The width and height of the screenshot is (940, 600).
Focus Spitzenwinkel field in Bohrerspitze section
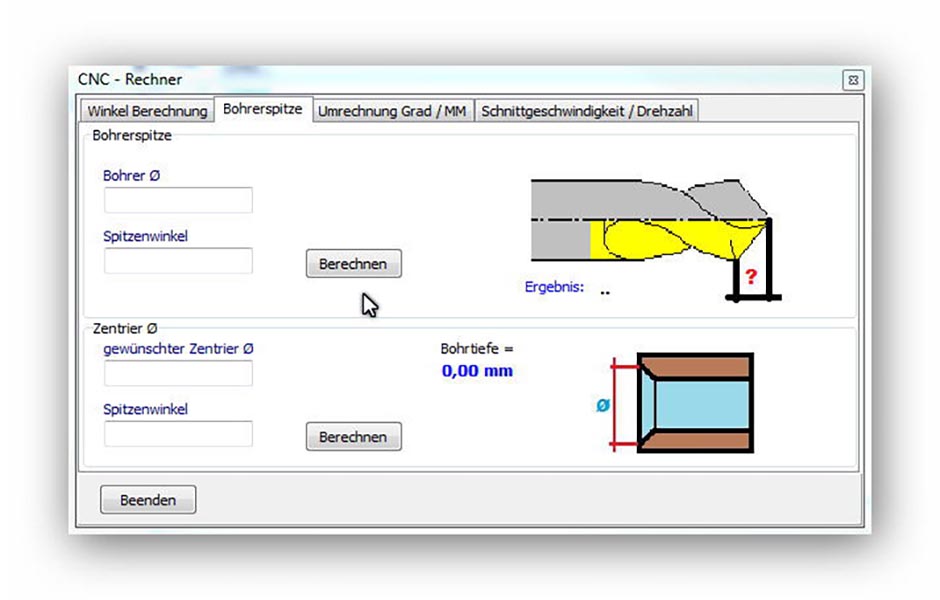pyautogui.click(x=178, y=261)
